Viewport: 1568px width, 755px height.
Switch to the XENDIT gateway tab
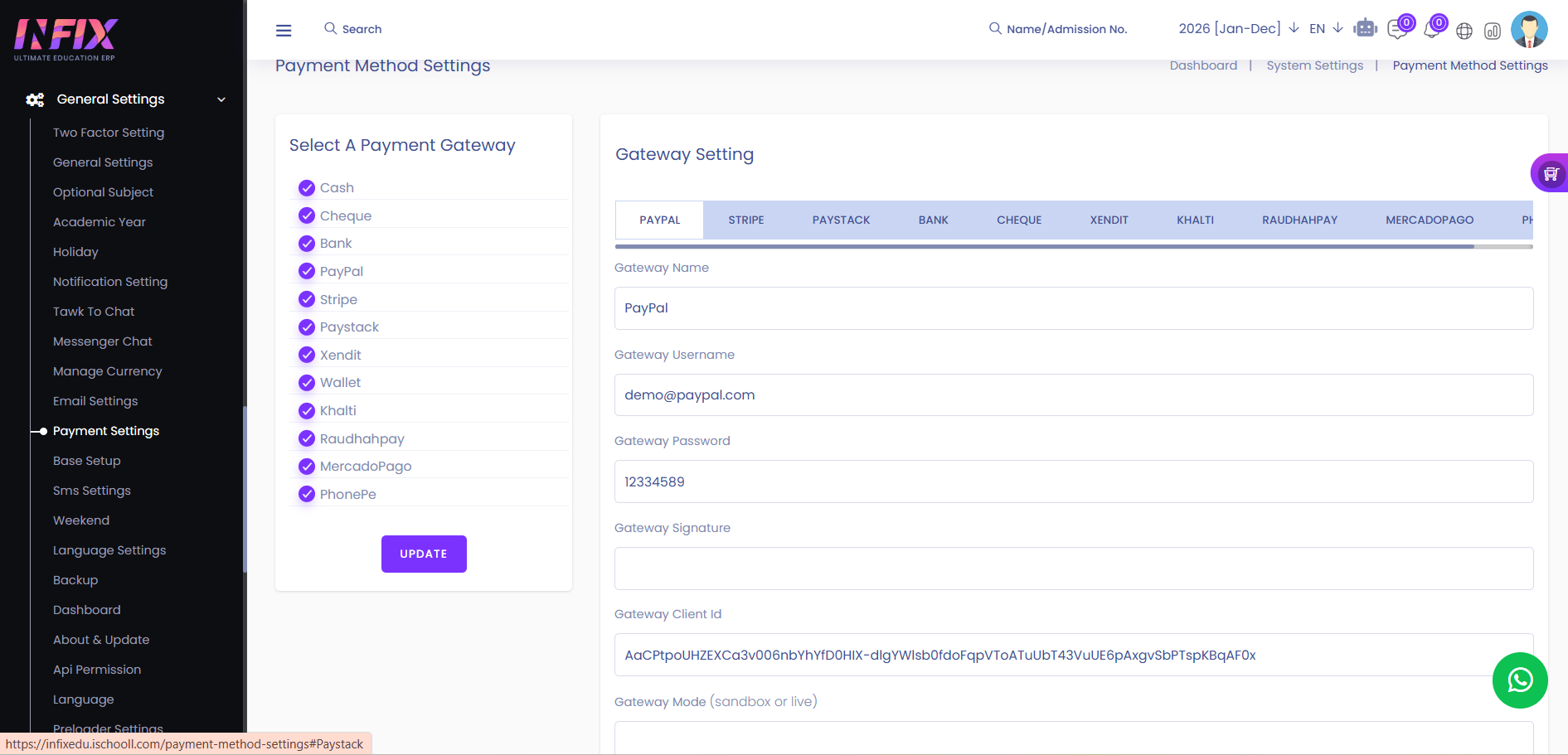point(1109,220)
